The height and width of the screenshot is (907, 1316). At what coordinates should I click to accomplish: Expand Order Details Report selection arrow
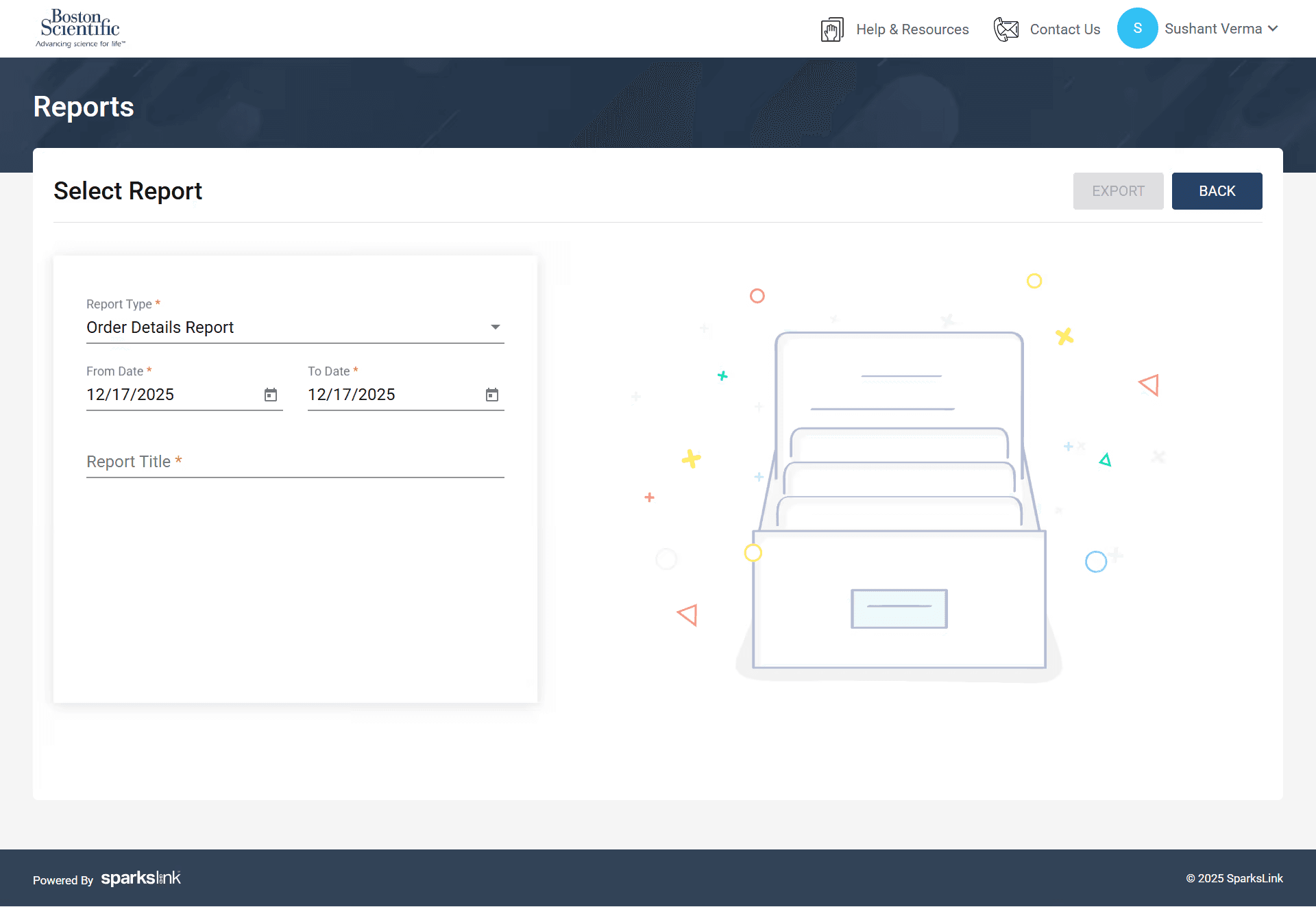pyautogui.click(x=495, y=327)
